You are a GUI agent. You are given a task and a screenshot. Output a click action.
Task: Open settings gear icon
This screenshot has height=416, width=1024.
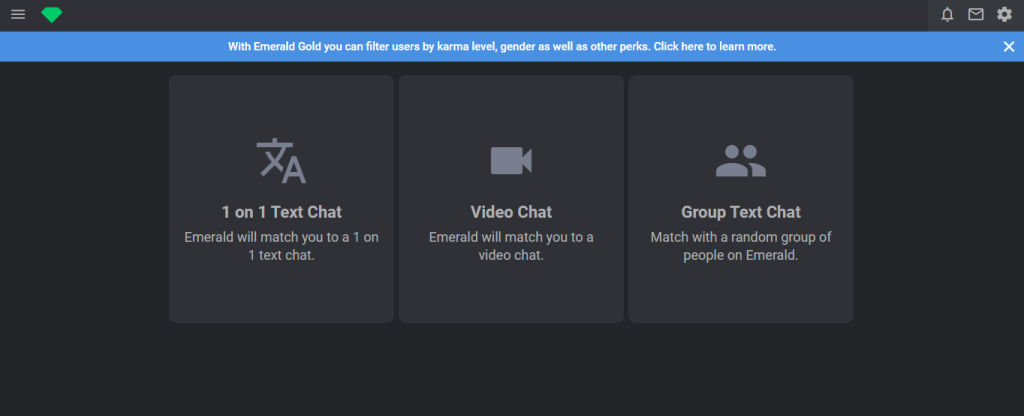1004,14
